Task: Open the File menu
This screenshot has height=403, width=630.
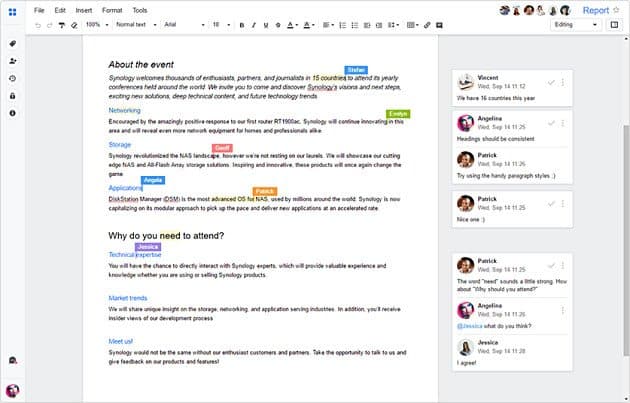Action: click(39, 10)
